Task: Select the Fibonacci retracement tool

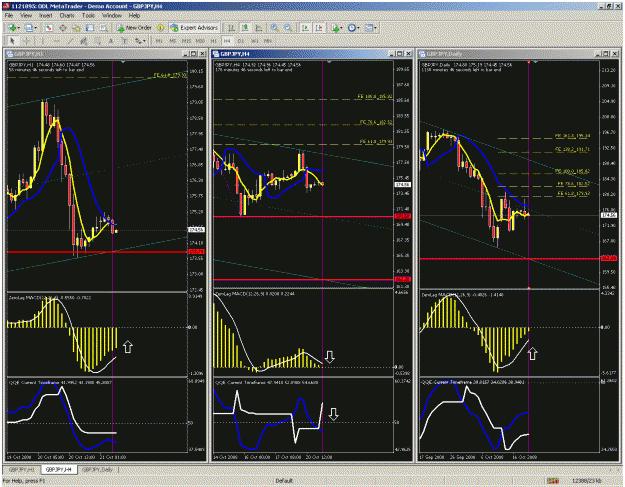Action: pyautogui.click(x=97, y=41)
